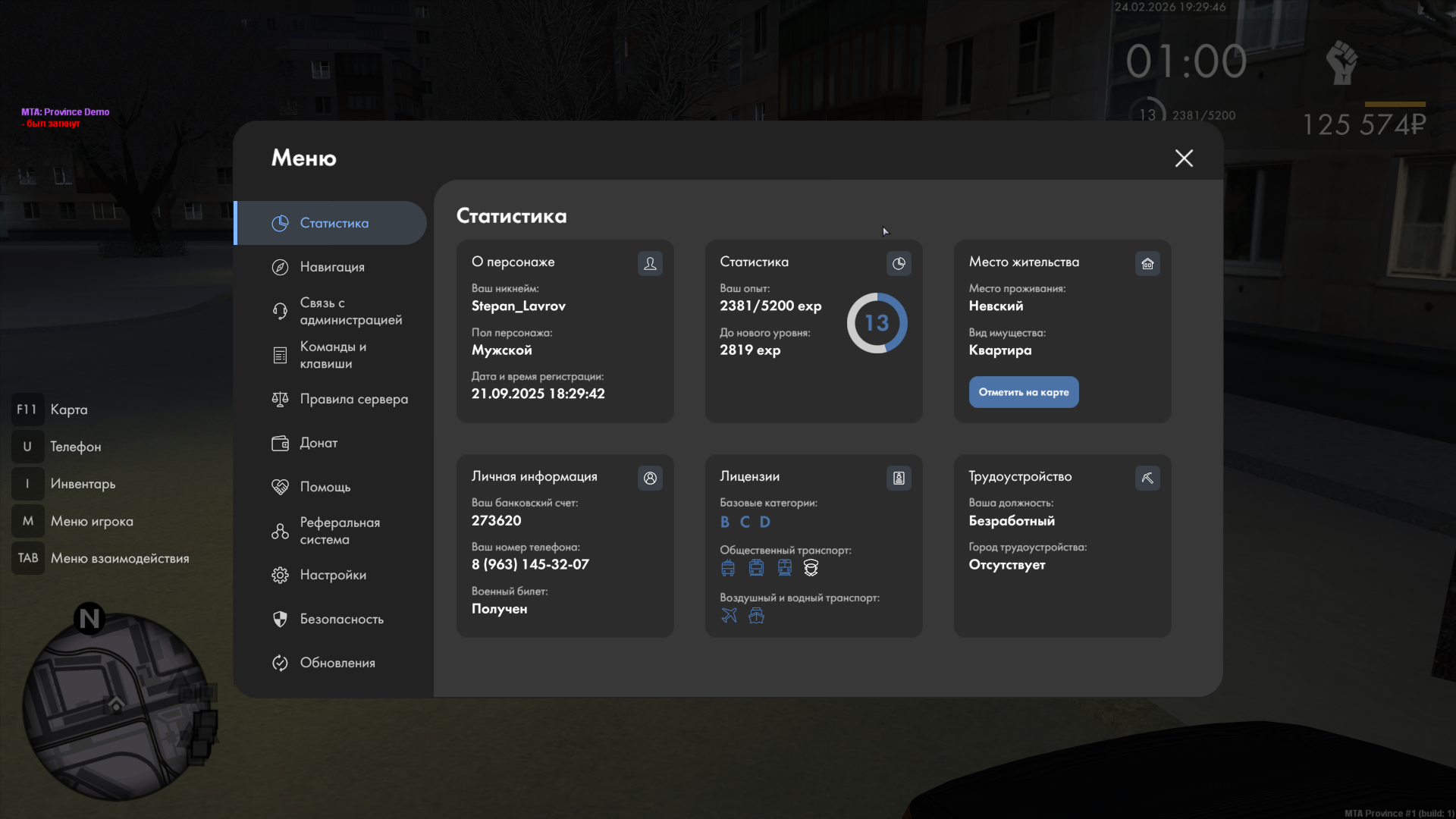Open Правила сервера section
Screen dimensions: 1456x819
[353, 399]
